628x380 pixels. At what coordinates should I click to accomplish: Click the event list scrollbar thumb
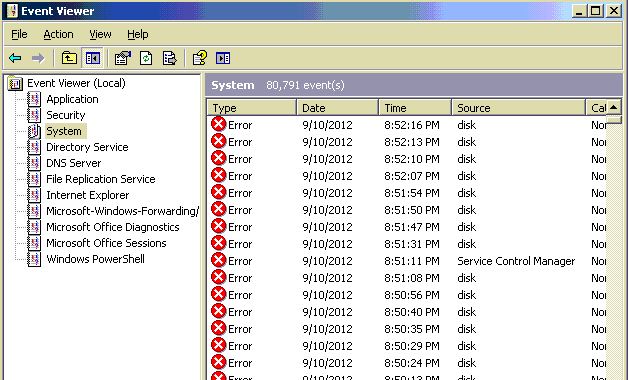(614, 119)
